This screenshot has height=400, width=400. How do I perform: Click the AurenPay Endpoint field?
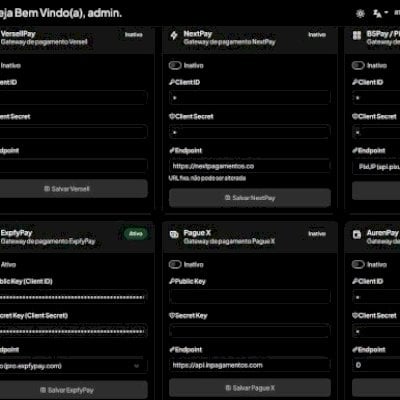[376, 365]
